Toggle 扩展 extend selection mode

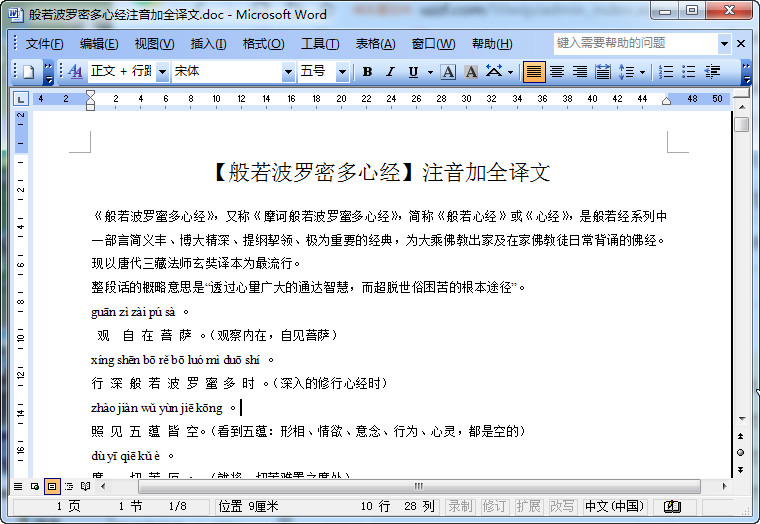pyautogui.click(x=527, y=507)
